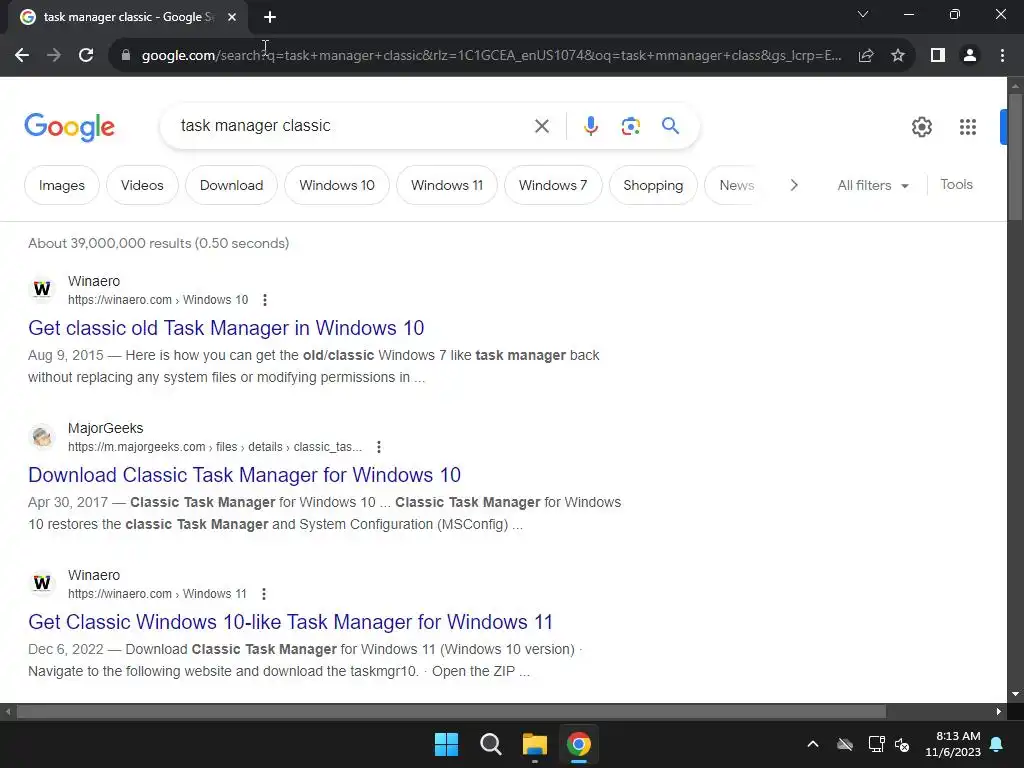Open 'Get Classic Windows 10-like Task Manager' result
Screen dimensions: 1024x768
291,622
